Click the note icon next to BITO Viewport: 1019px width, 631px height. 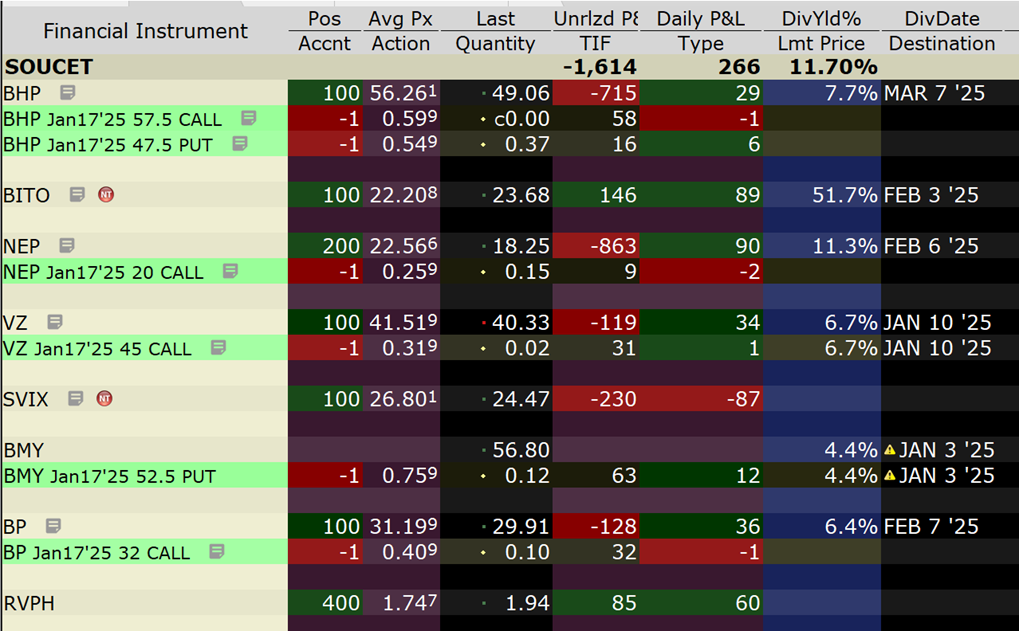[77, 195]
